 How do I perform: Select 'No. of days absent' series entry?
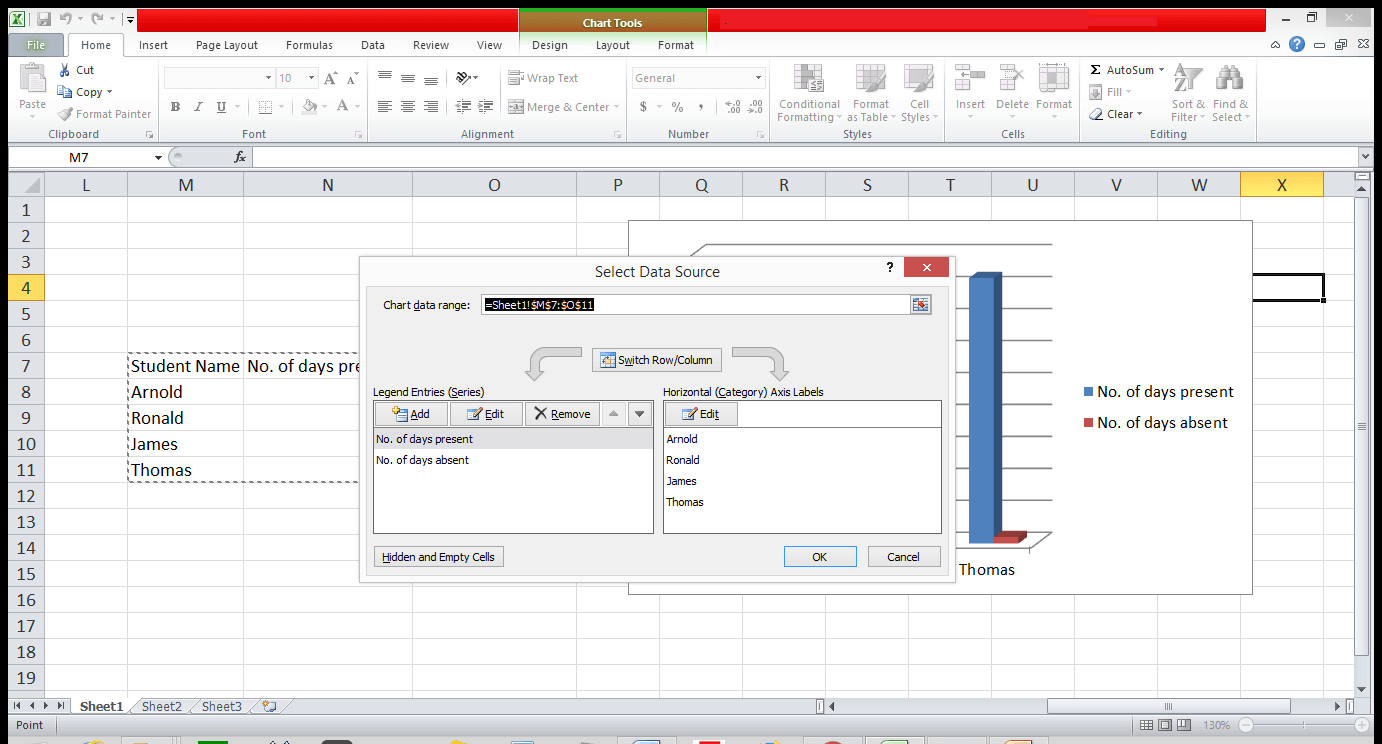513,460
